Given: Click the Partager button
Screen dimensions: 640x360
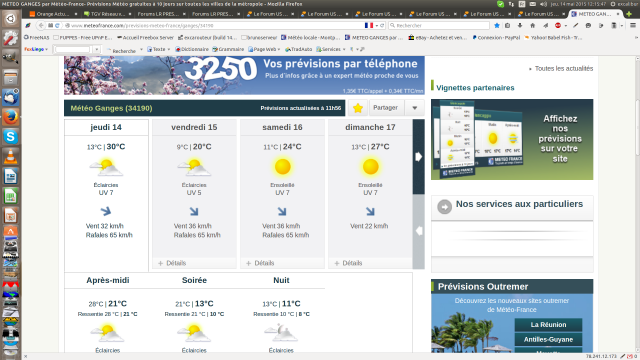Looking at the screenshot, I should tap(385, 108).
